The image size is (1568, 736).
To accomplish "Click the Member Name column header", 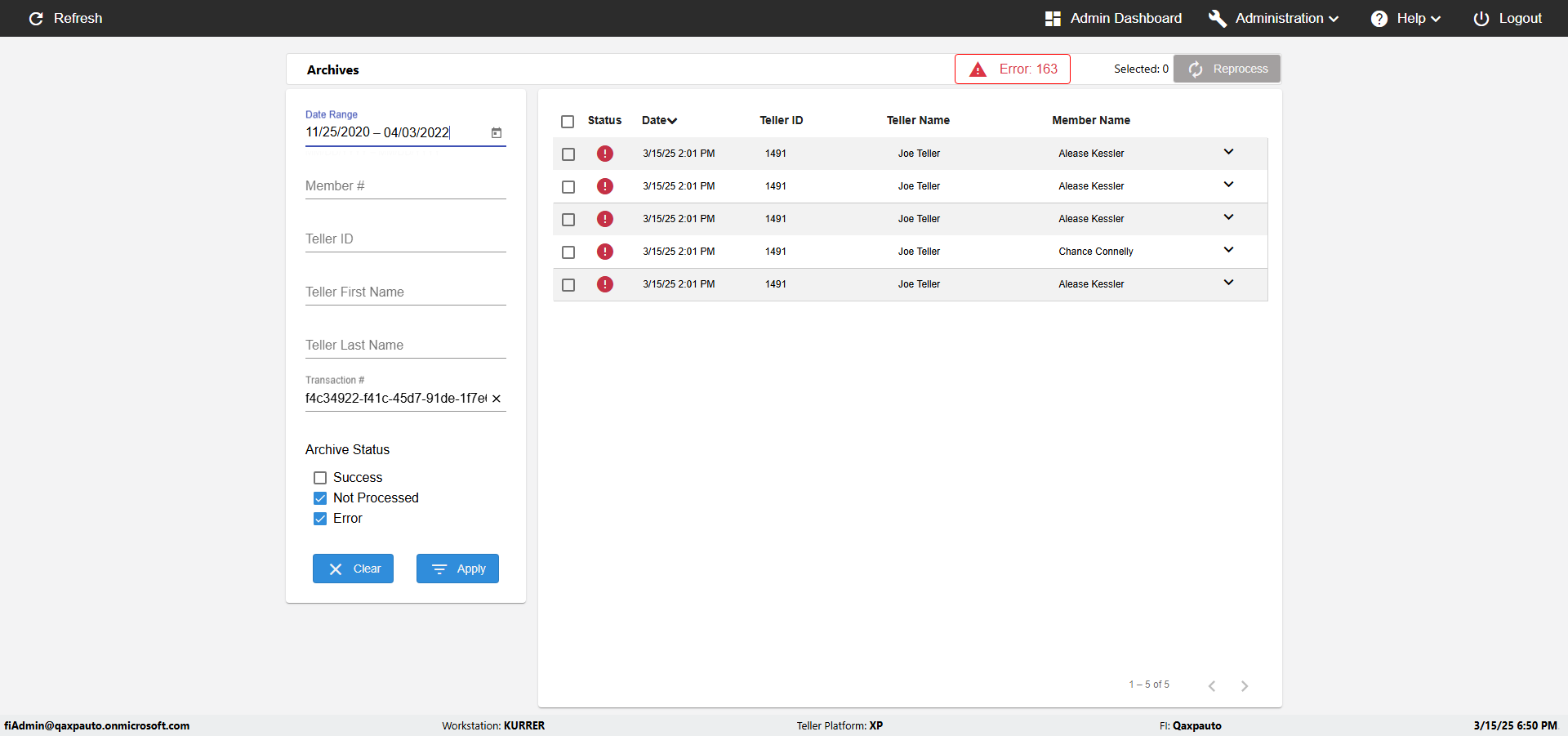I will [1091, 120].
